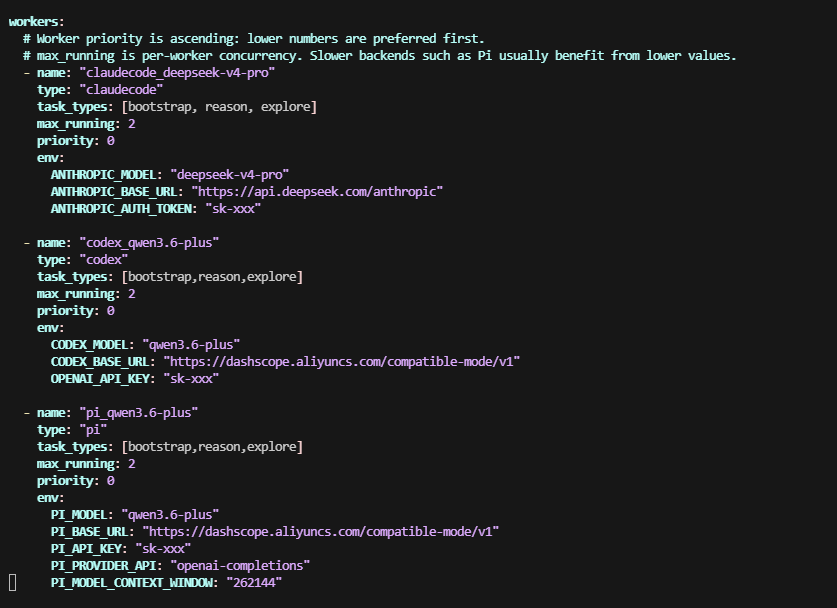Viewport: 837px width, 608px height.
Task: Click the PI_BASE_URL dashscope URL
Action: (x=321, y=532)
